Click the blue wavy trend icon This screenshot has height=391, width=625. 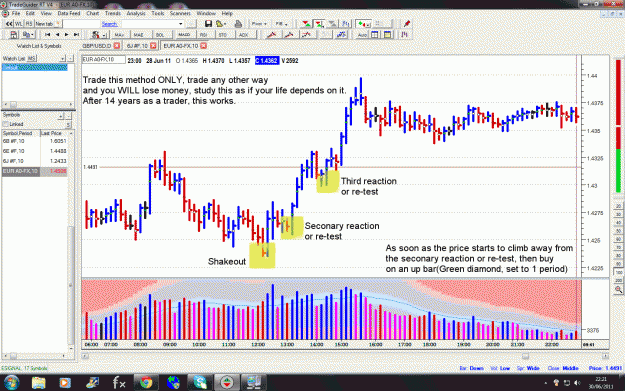(x=341, y=35)
